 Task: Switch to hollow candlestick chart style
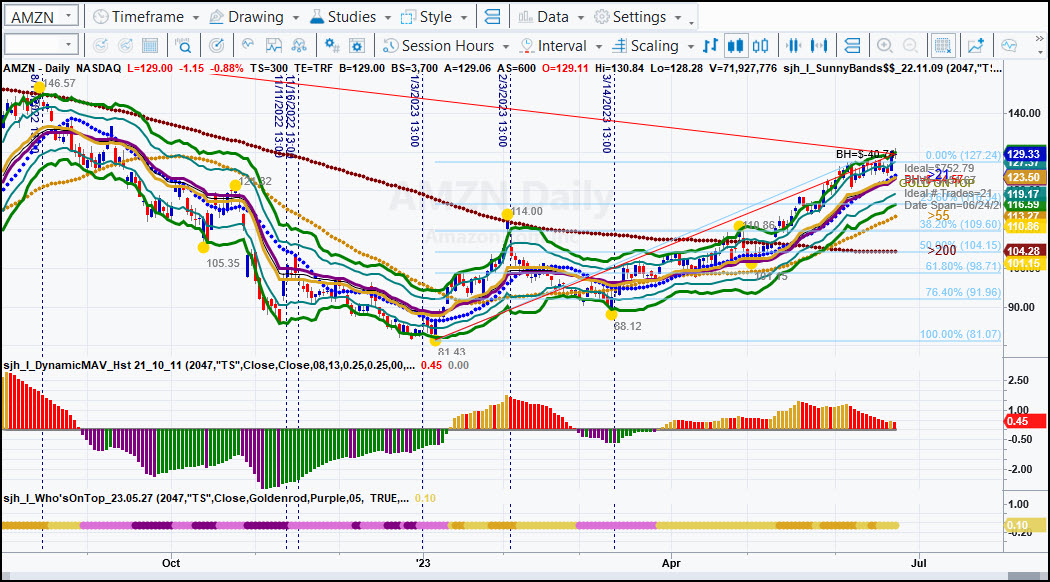(761, 46)
